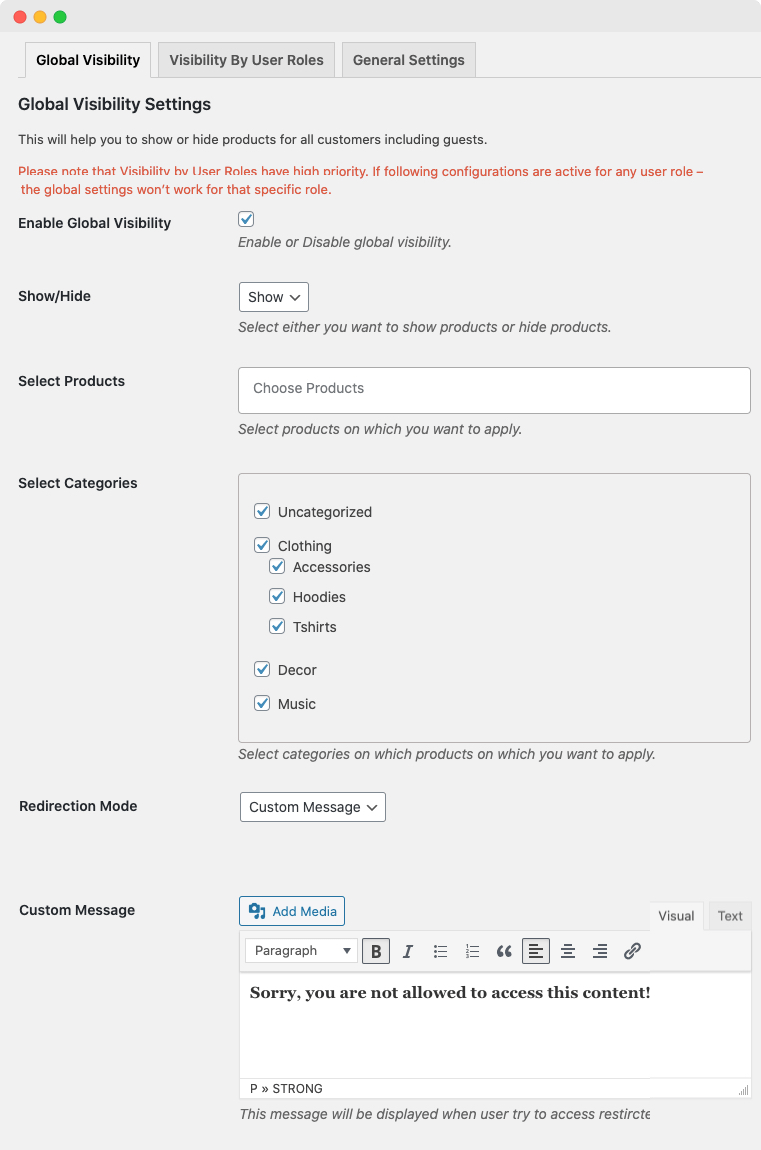This screenshot has height=1150, width=761.
Task: Switch to the Text editor view
Action: tap(730, 916)
